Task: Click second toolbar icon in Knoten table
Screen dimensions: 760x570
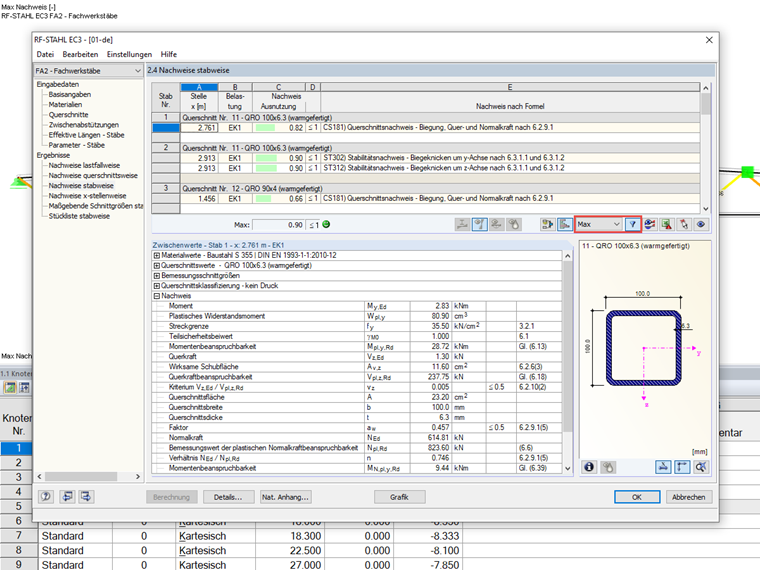Action: tap(24, 387)
